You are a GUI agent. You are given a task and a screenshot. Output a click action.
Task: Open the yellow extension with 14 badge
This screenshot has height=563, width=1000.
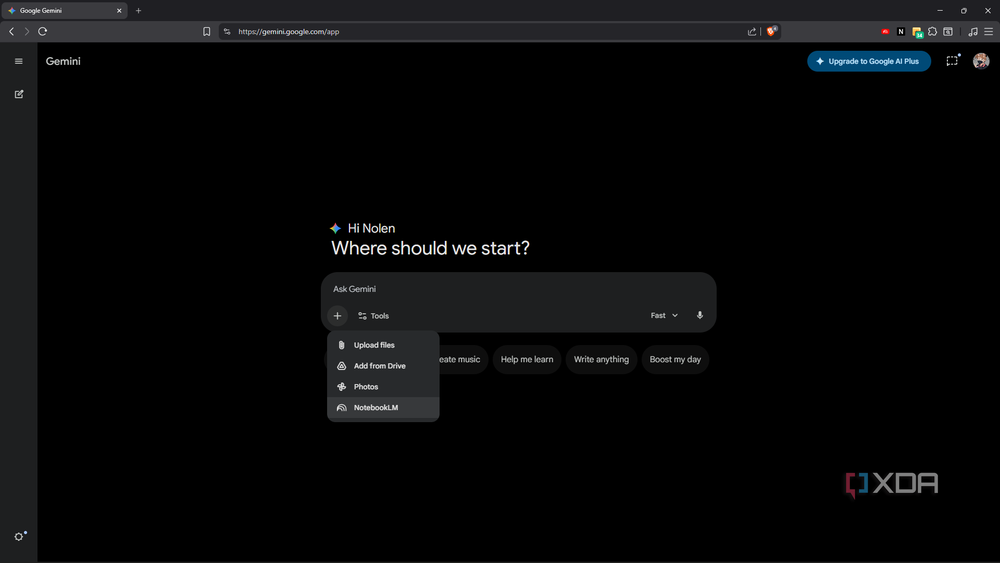point(917,32)
